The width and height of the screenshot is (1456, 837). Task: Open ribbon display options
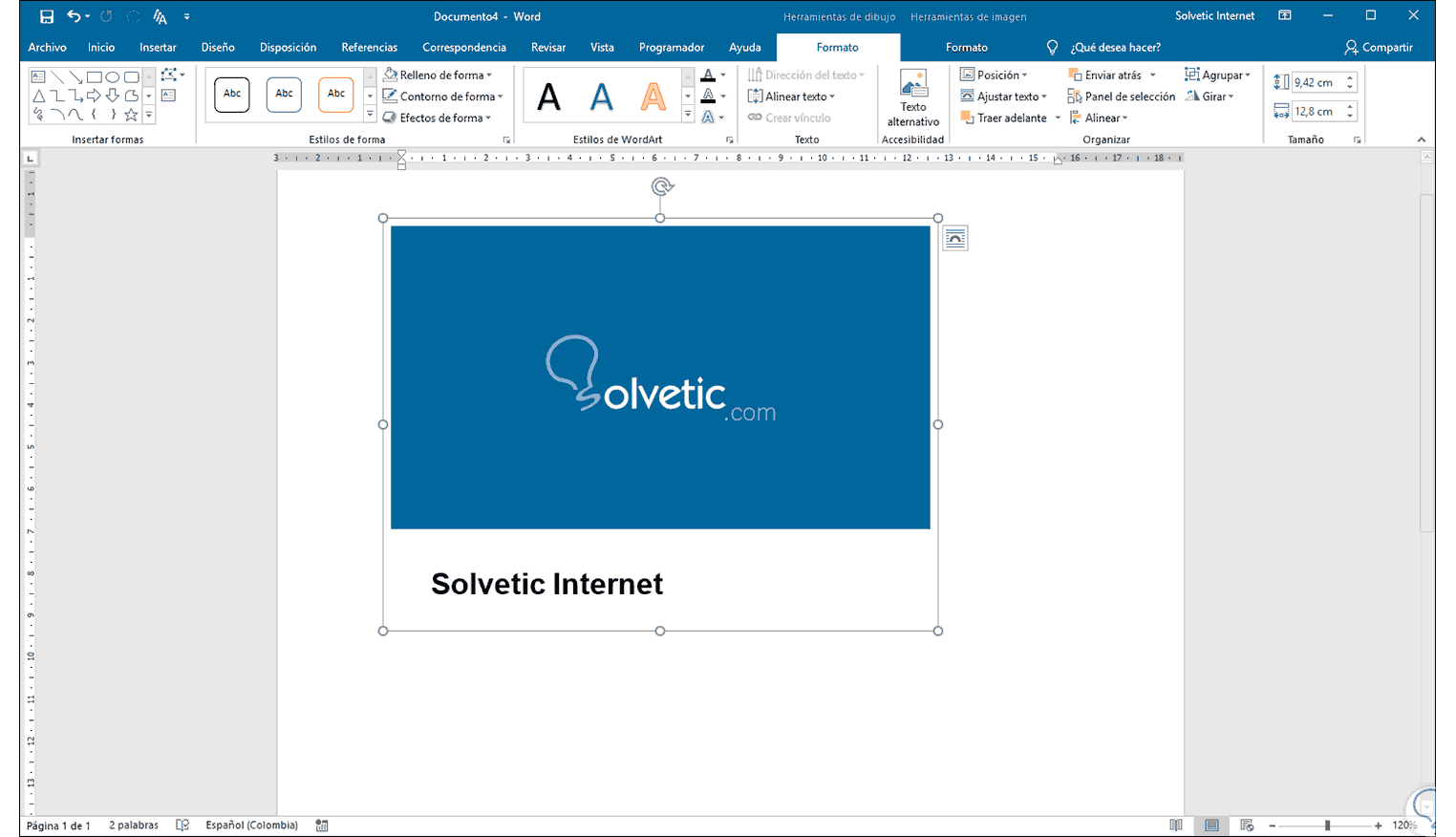click(x=1285, y=16)
